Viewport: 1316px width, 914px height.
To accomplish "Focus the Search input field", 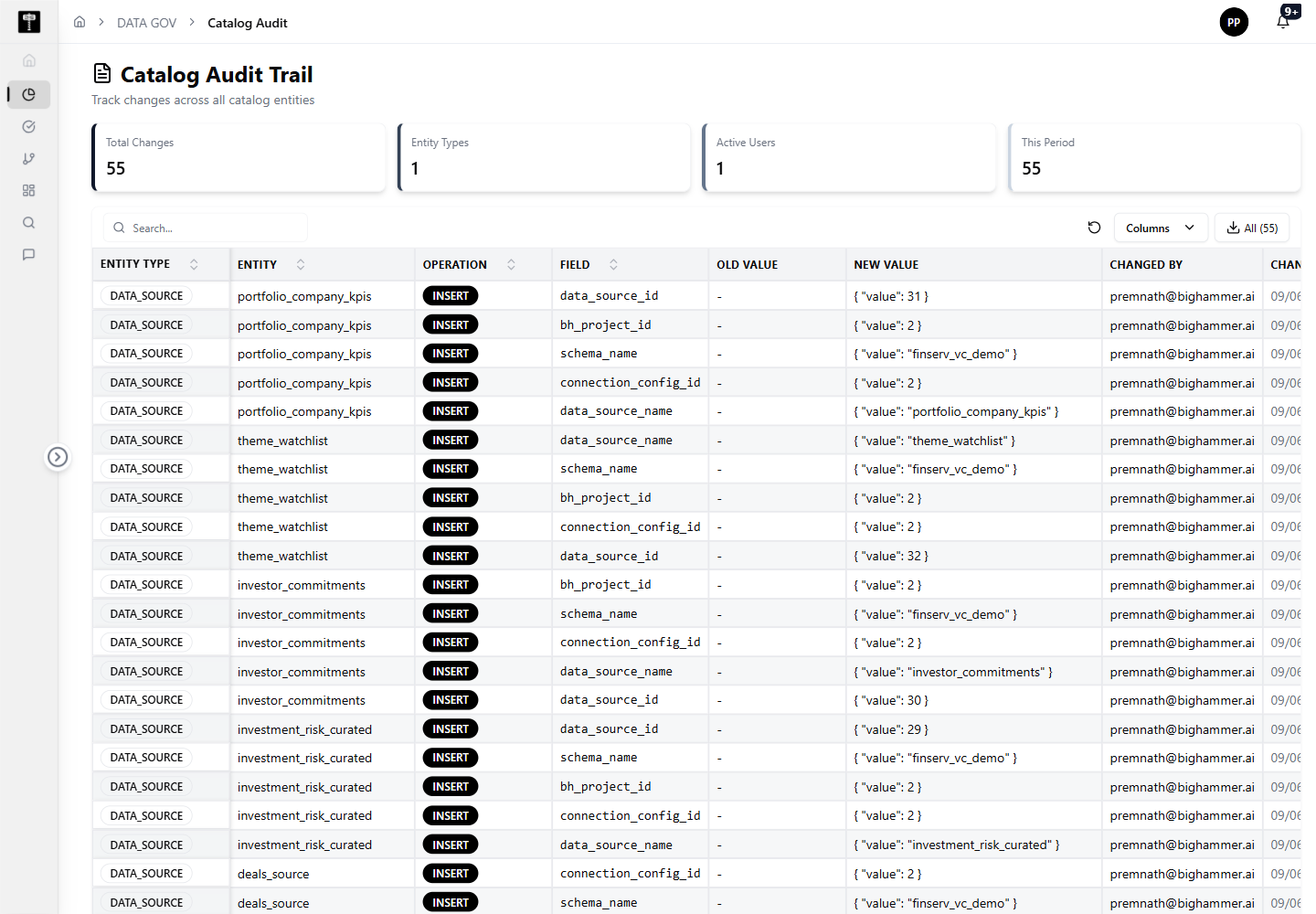I will [x=206, y=228].
